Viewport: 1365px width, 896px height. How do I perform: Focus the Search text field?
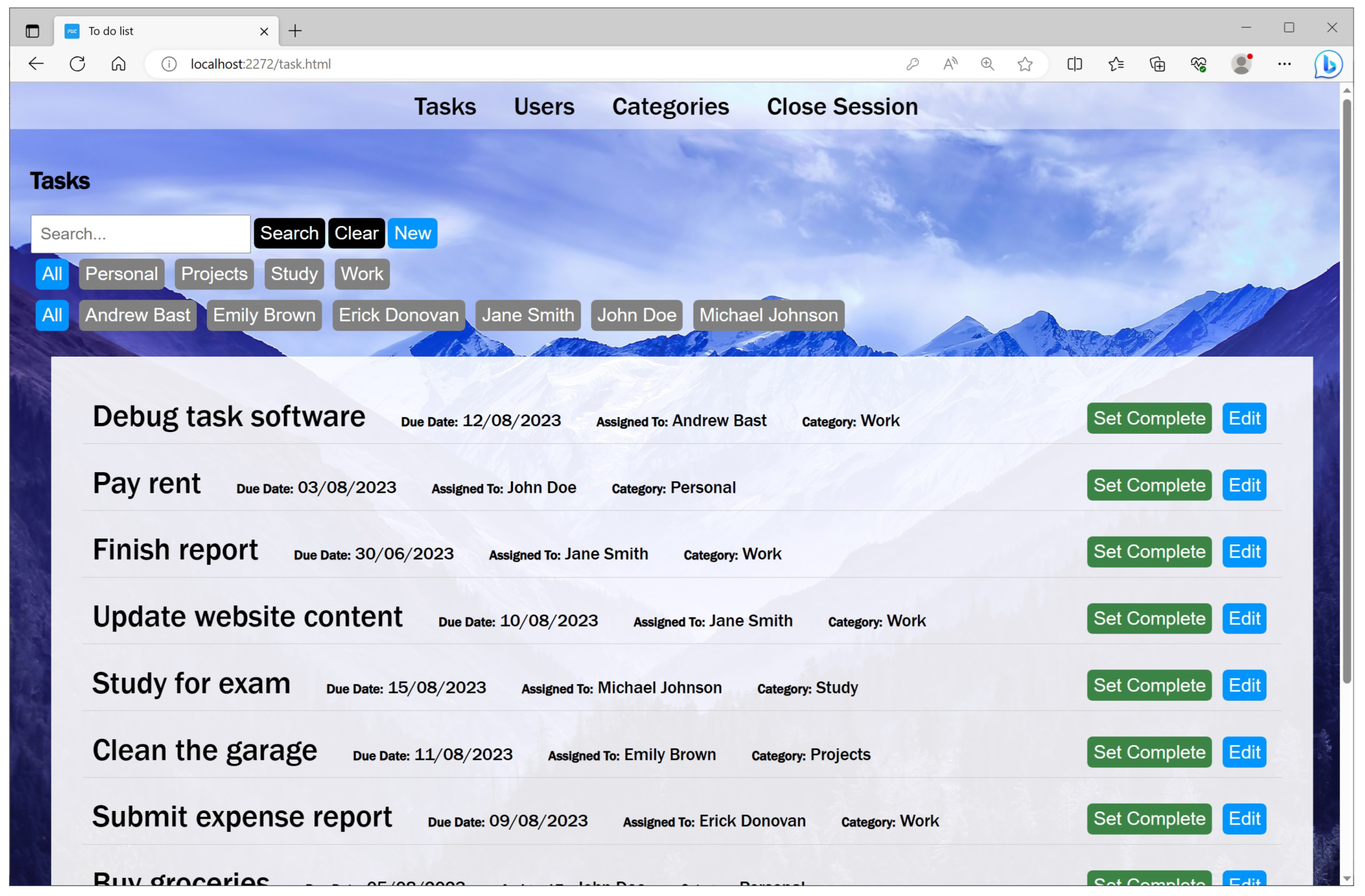(141, 234)
